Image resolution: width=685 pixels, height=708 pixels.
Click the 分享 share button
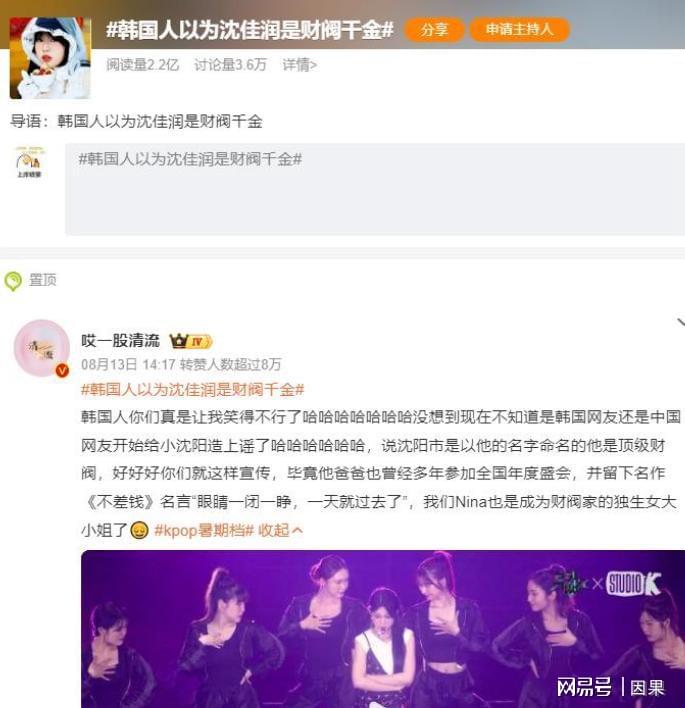[434, 30]
